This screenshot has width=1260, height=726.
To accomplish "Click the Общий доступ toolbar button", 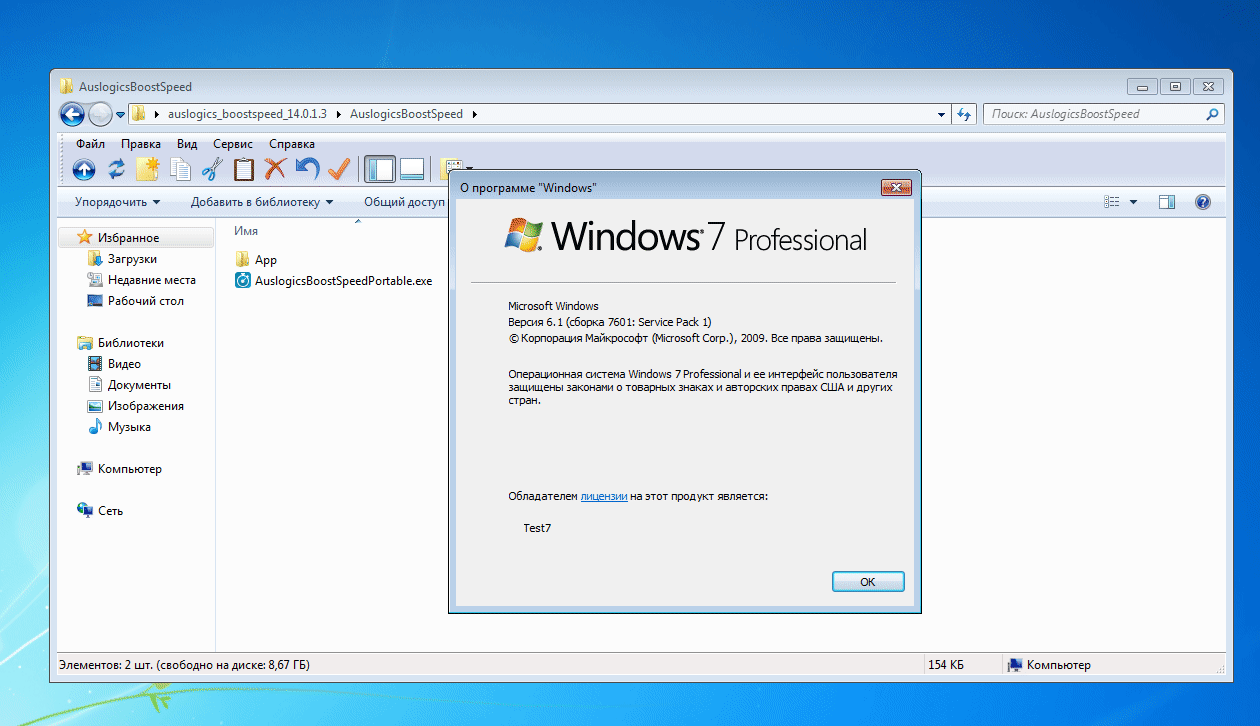I will pos(404,202).
